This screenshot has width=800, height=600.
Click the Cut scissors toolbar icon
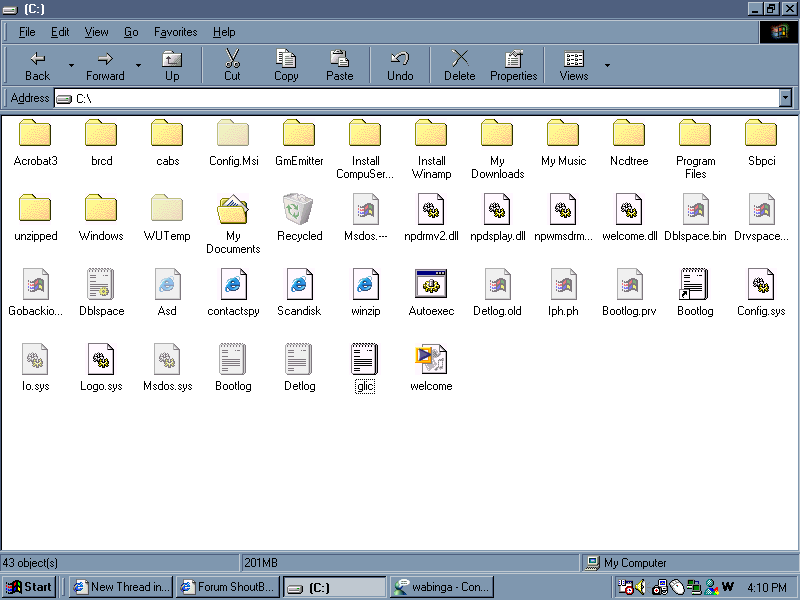[x=232, y=65]
